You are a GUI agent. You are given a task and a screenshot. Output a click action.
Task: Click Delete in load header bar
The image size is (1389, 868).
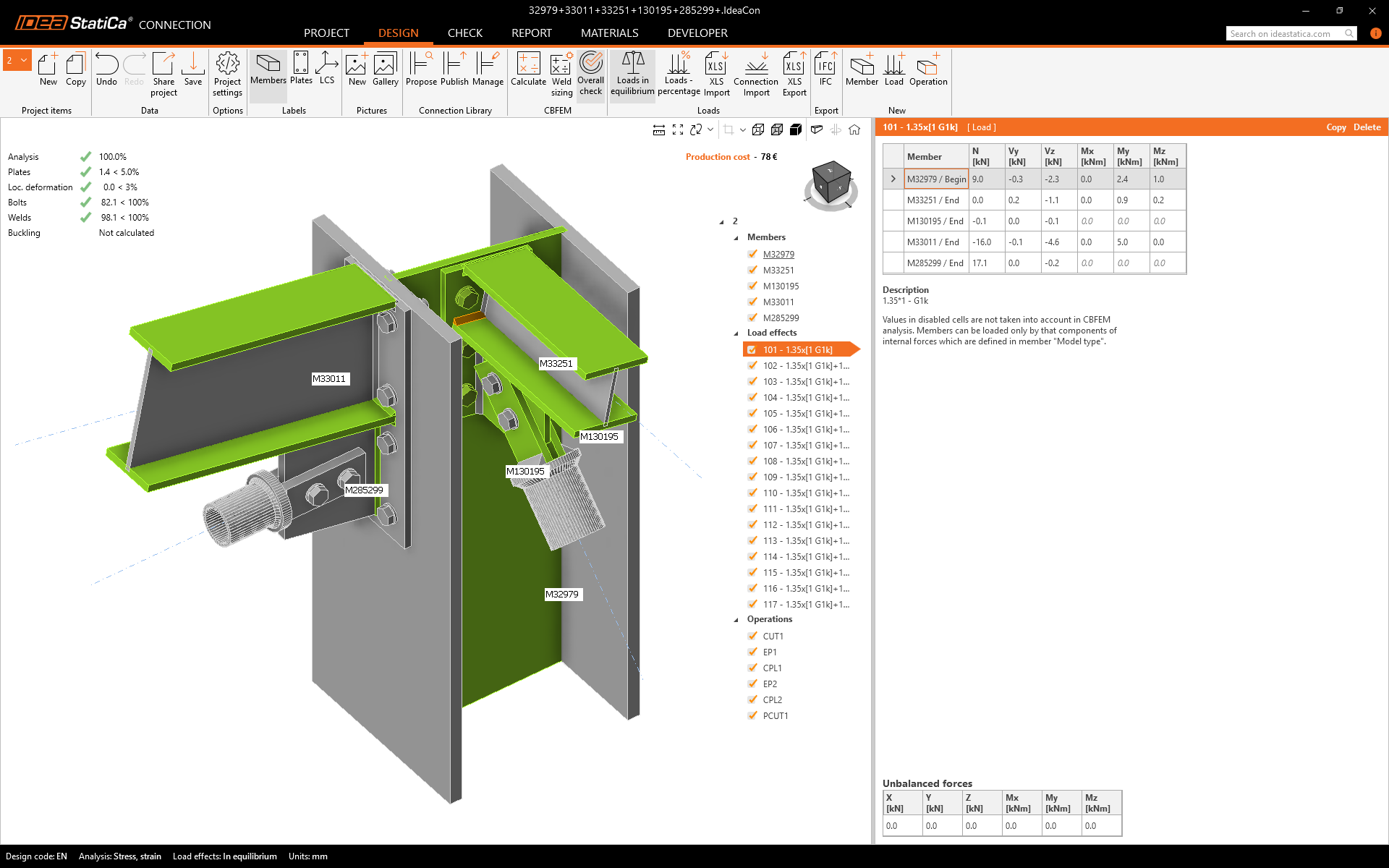(1367, 127)
